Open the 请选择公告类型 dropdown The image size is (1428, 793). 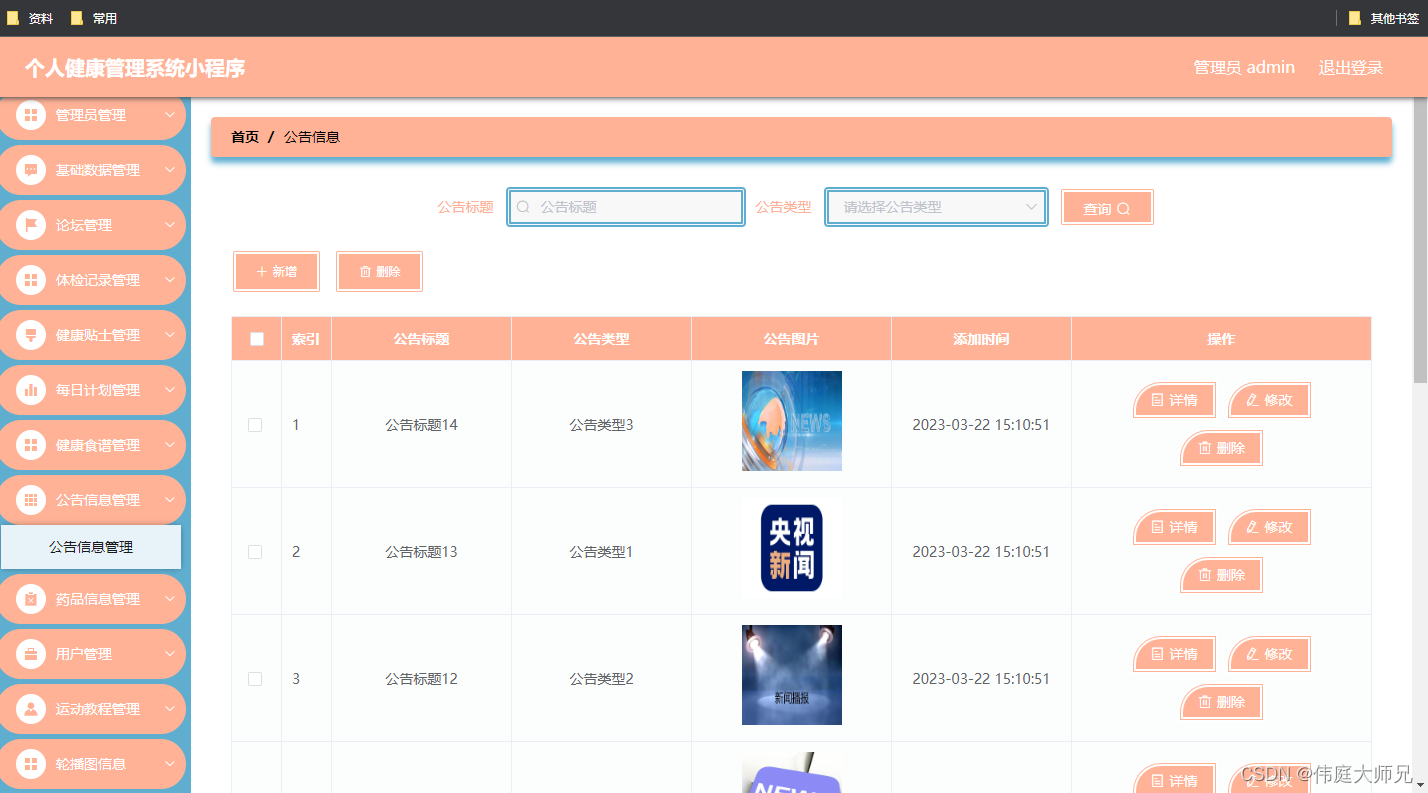[x=935, y=207]
